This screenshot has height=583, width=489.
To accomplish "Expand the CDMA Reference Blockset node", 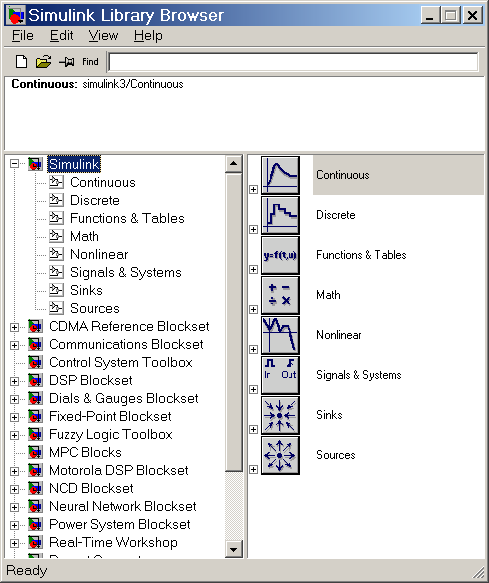I will coord(15,327).
